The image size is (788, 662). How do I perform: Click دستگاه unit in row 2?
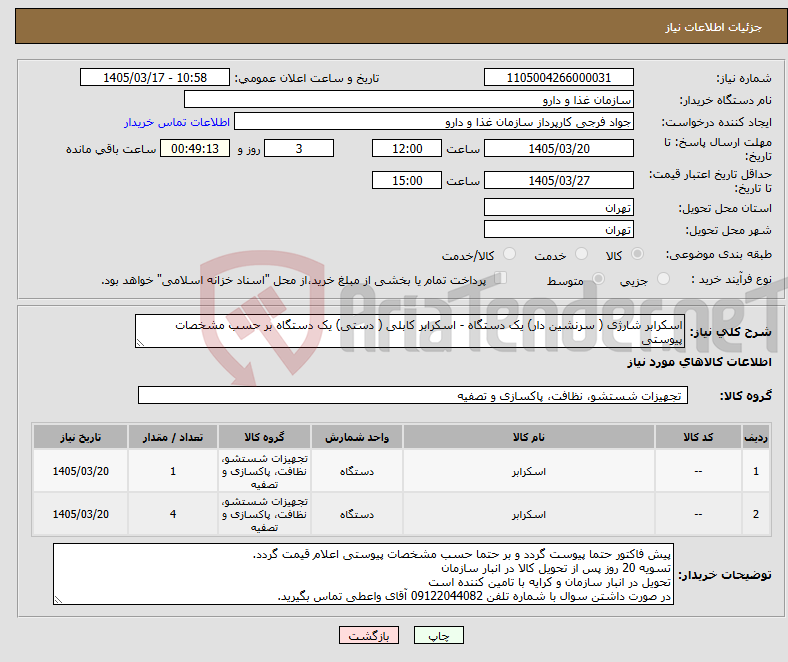point(357,515)
